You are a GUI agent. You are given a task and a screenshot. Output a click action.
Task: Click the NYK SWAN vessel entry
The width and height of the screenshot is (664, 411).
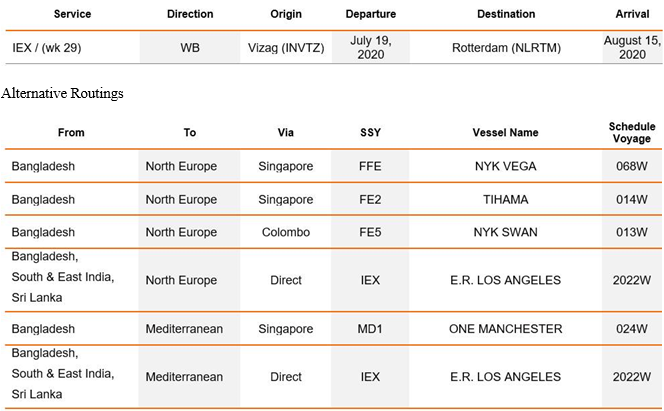coord(506,232)
